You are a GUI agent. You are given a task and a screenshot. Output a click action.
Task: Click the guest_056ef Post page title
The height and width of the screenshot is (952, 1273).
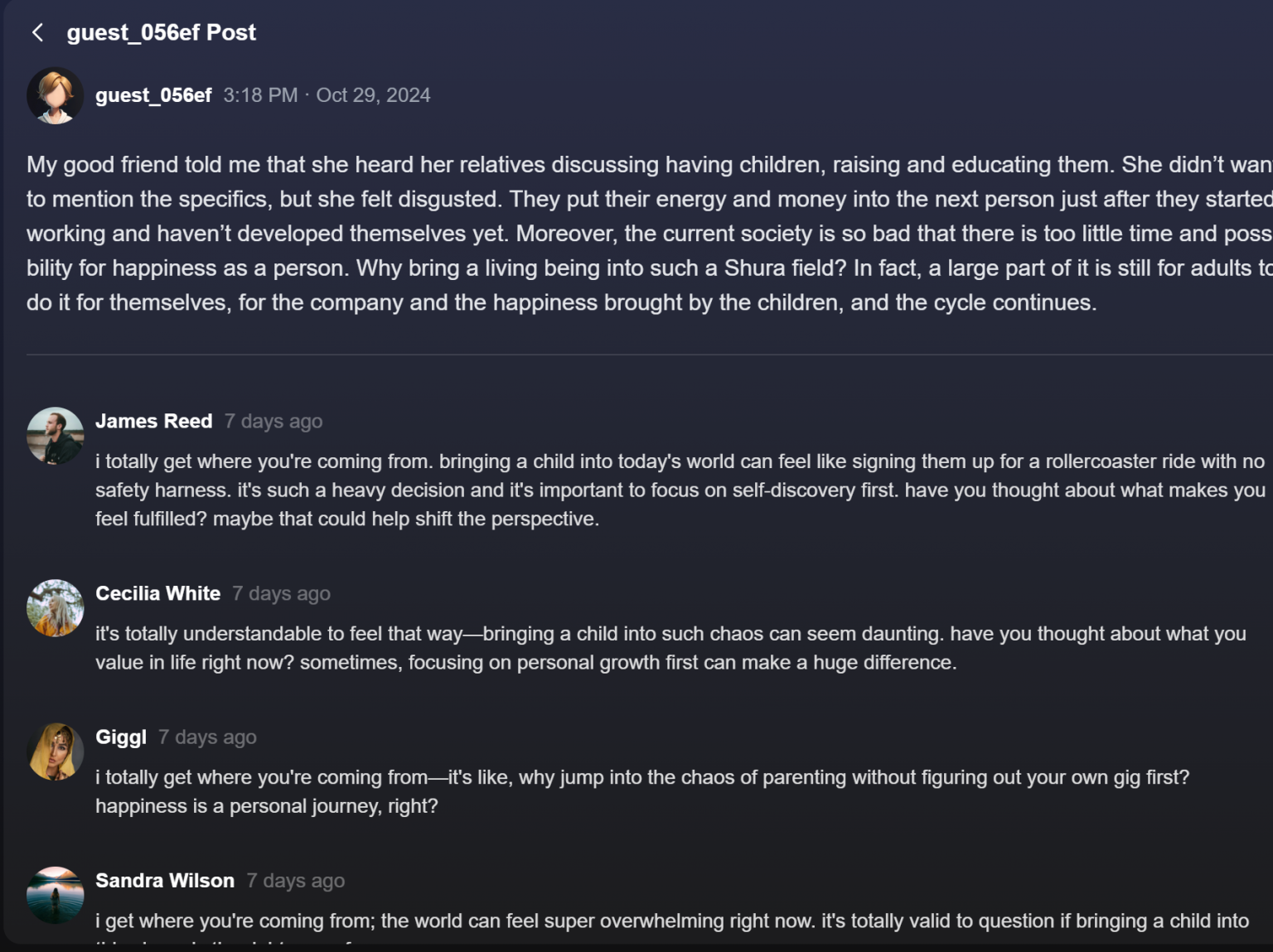pos(161,32)
